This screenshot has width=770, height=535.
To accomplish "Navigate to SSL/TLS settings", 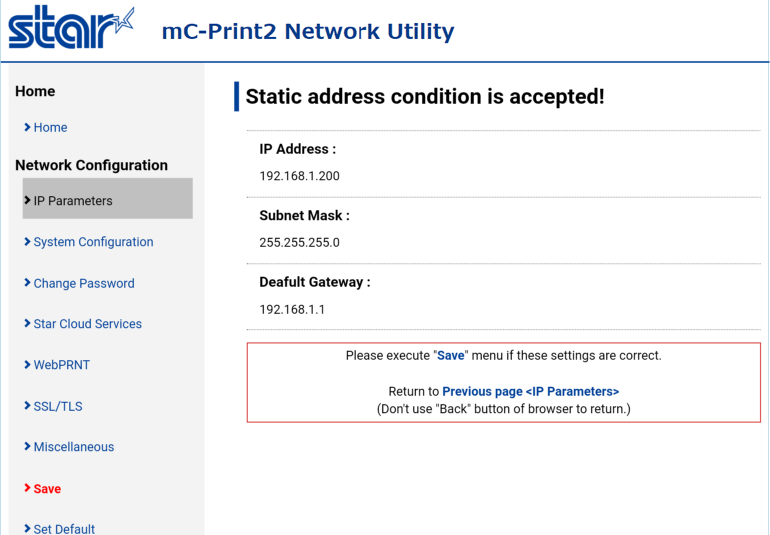I will 58,406.
